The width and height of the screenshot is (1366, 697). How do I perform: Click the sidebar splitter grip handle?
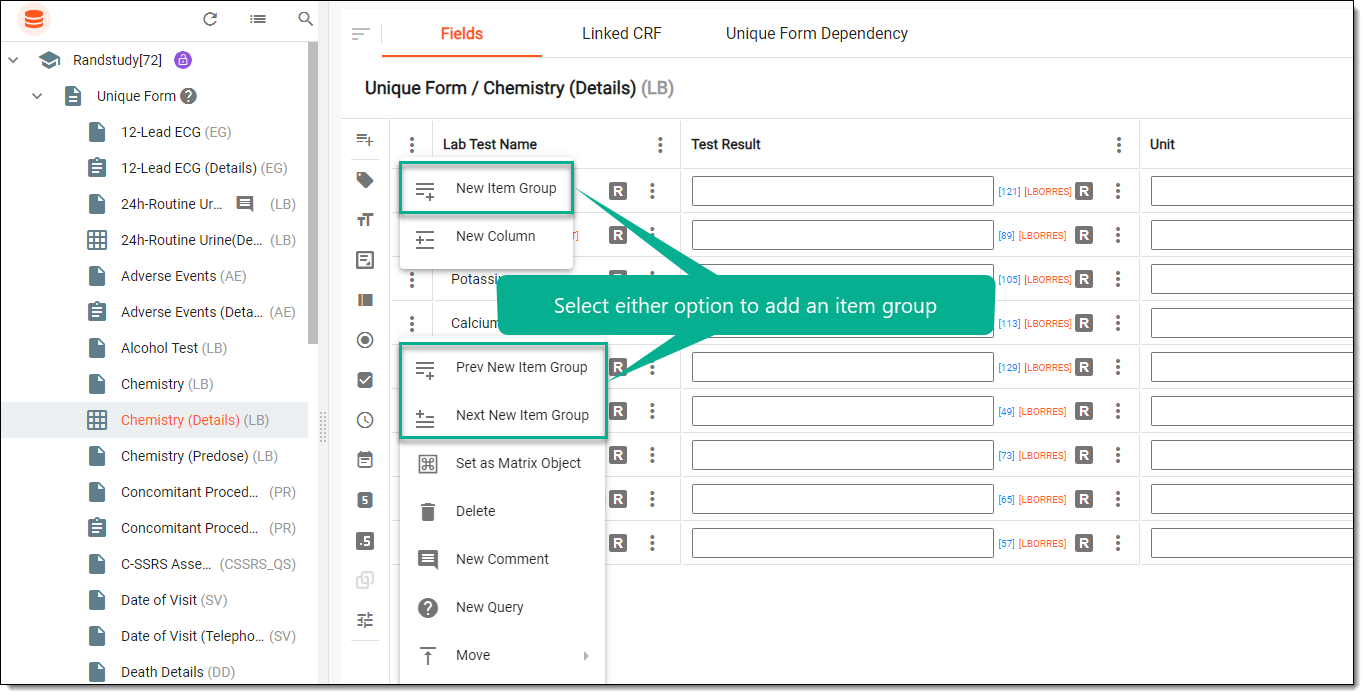(x=323, y=427)
